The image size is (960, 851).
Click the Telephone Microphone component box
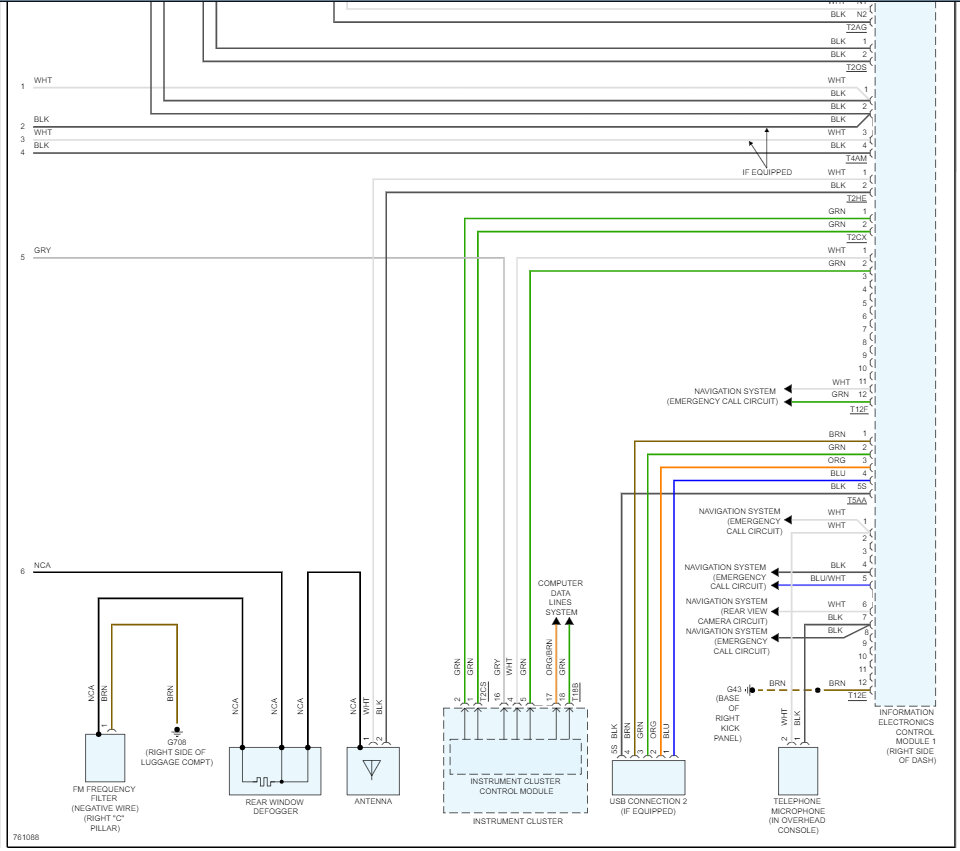(798, 771)
